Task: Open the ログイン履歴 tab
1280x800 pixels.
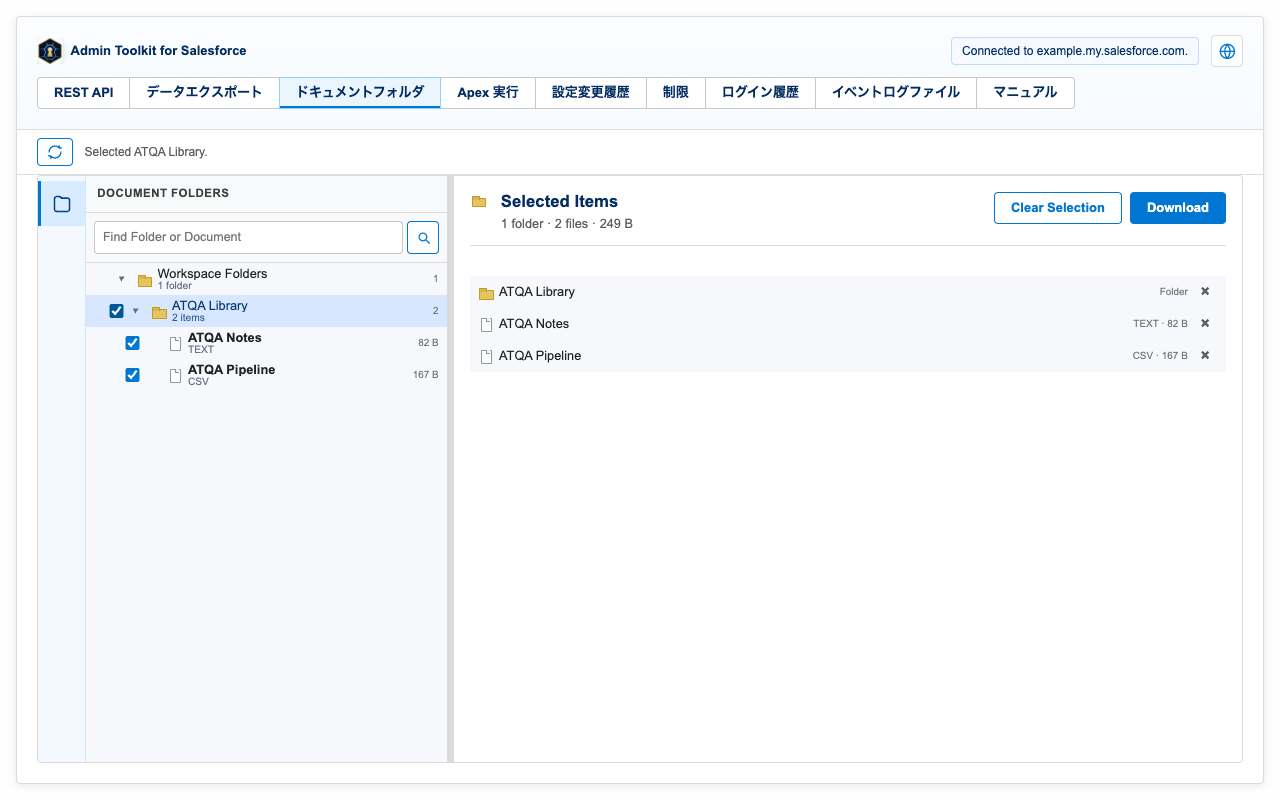Action: click(x=760, y=93)
